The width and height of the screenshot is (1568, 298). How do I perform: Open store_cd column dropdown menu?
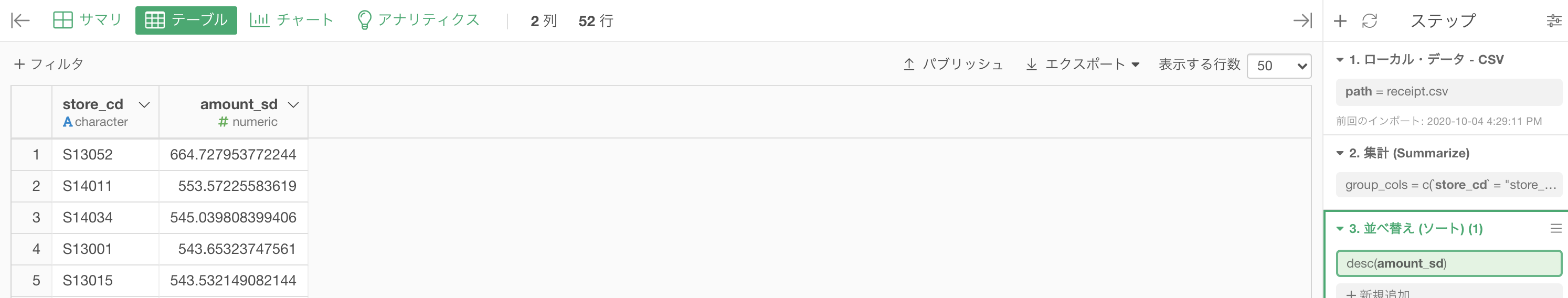(144, 104)
